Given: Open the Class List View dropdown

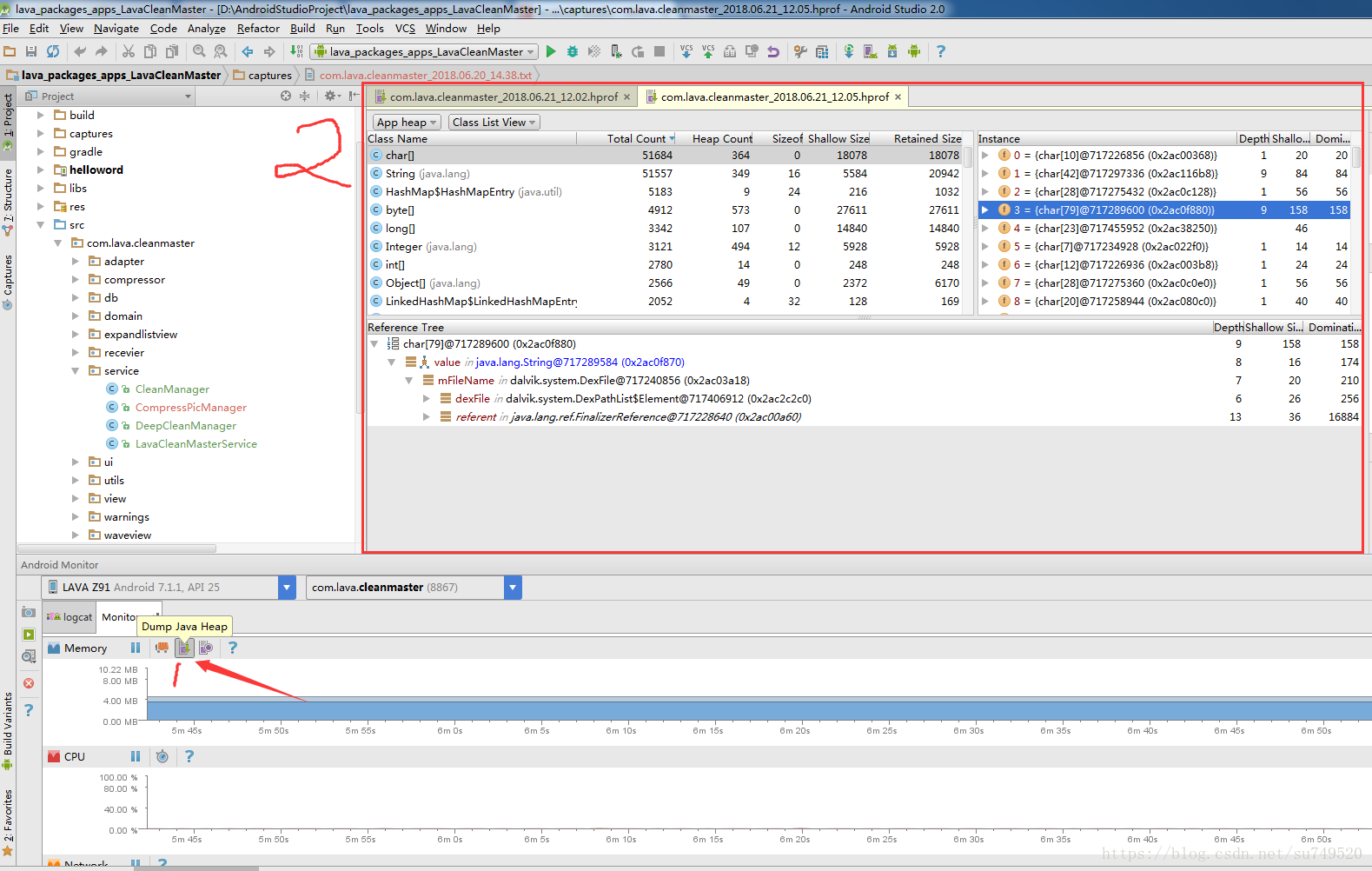Looking at the screenshot, I should pos(494,123).
